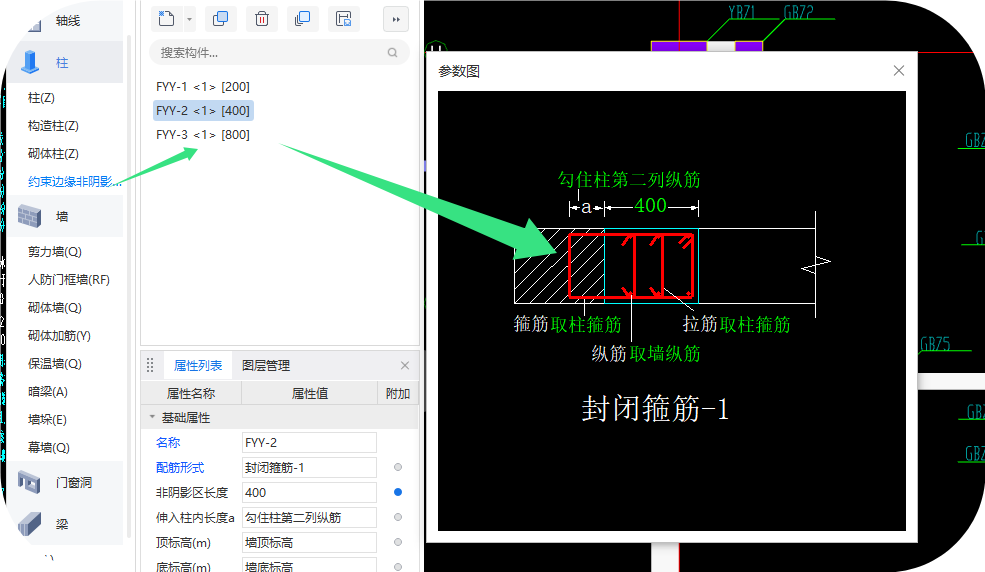Click 取墙纵筋 text in diagram
This screenshot has width=985, height=572.
point(665,353)
